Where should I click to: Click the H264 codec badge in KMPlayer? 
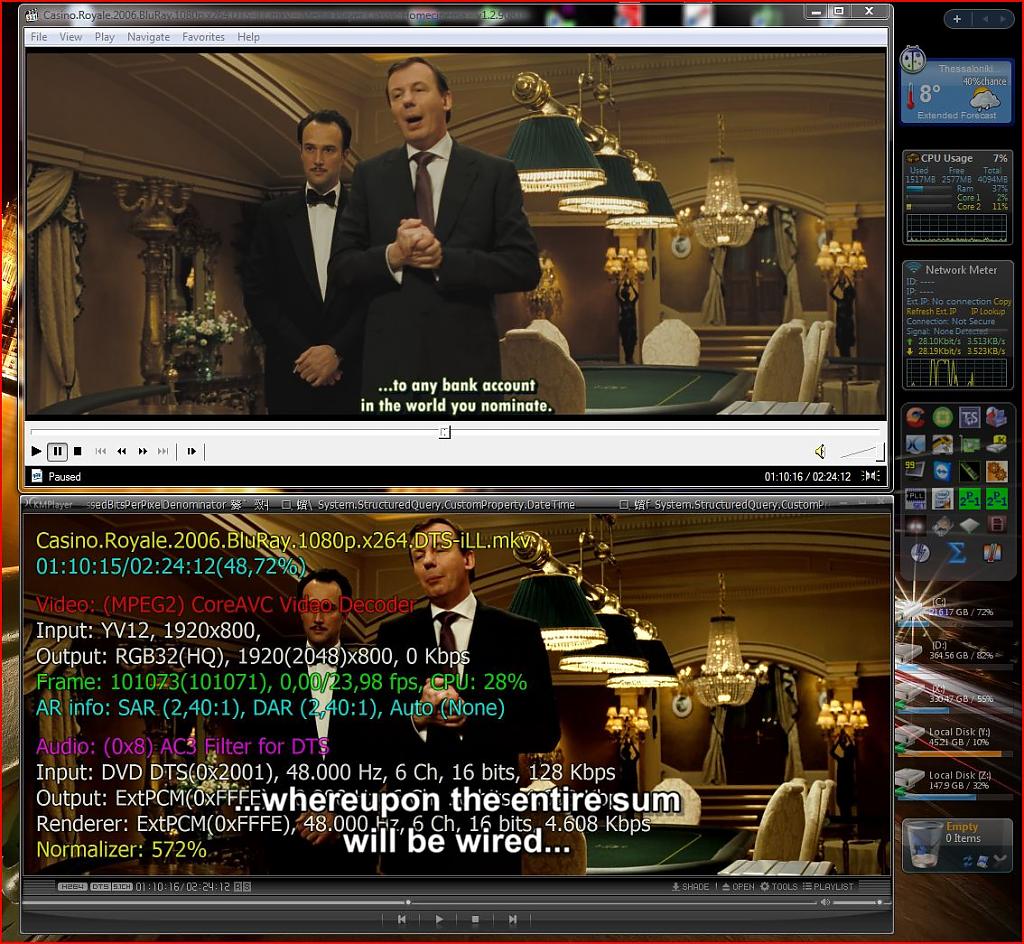coord(72,887)
